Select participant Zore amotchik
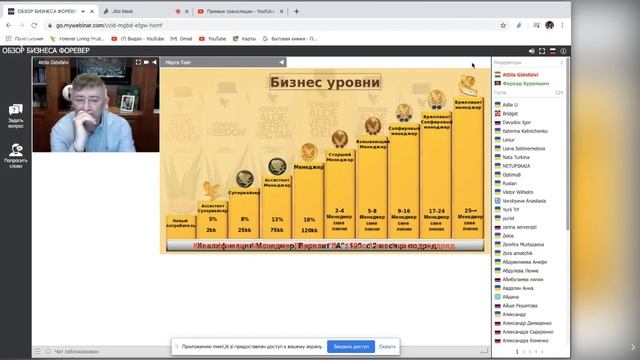Screen dimensions: 640x360 (517, 253)
